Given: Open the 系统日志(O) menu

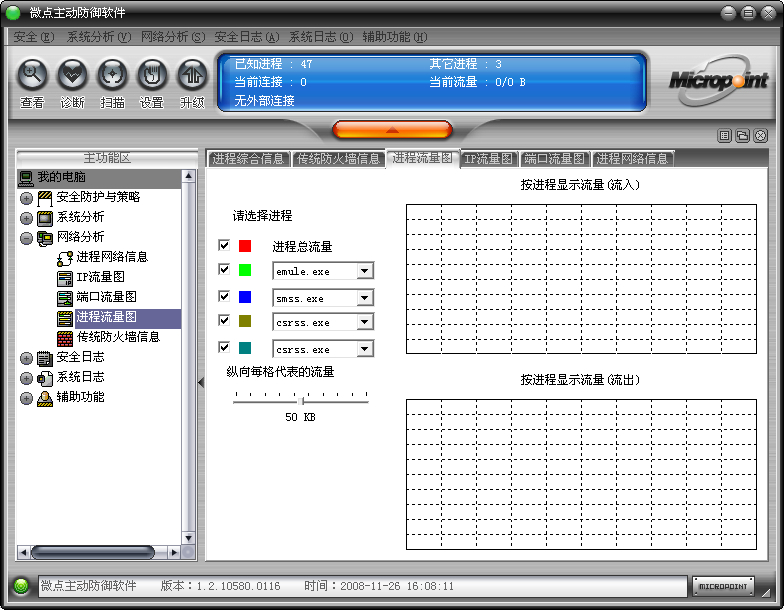Looking at the screenshot, I should point(321,37).
